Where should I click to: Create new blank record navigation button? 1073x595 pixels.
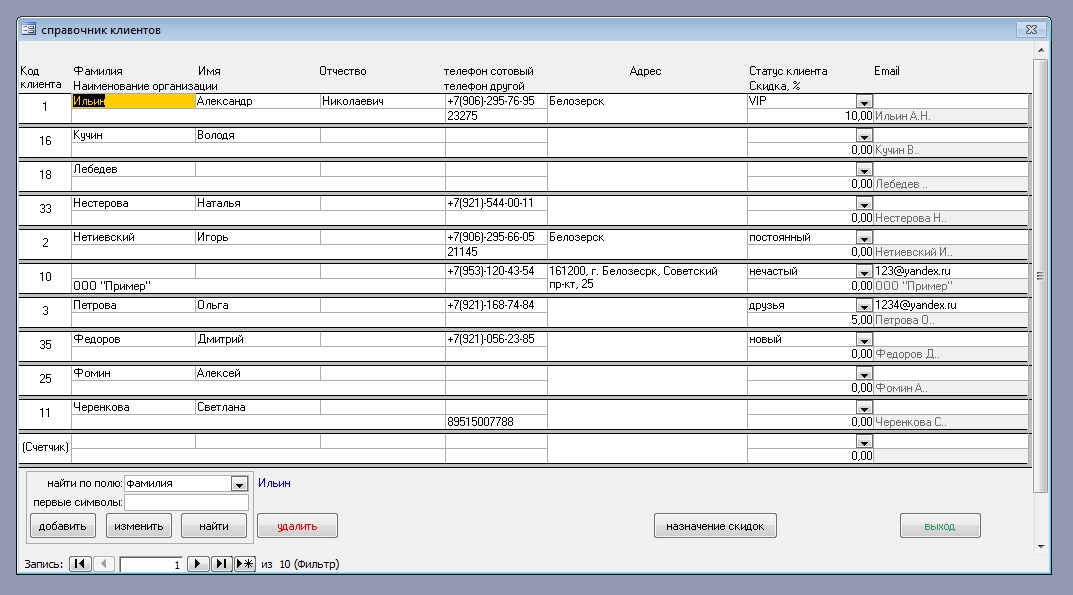(x=245, y=564)
